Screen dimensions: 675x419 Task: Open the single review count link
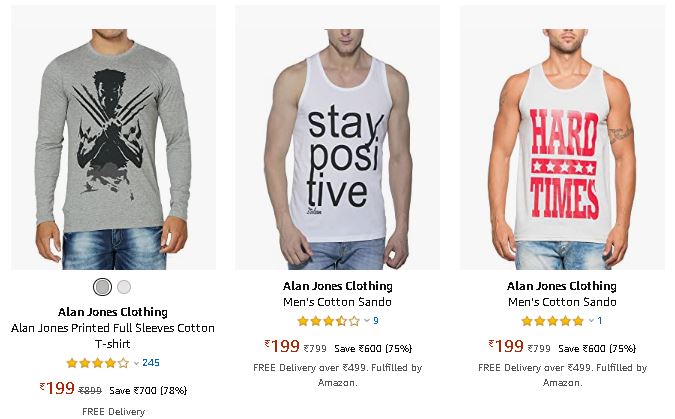600,321
